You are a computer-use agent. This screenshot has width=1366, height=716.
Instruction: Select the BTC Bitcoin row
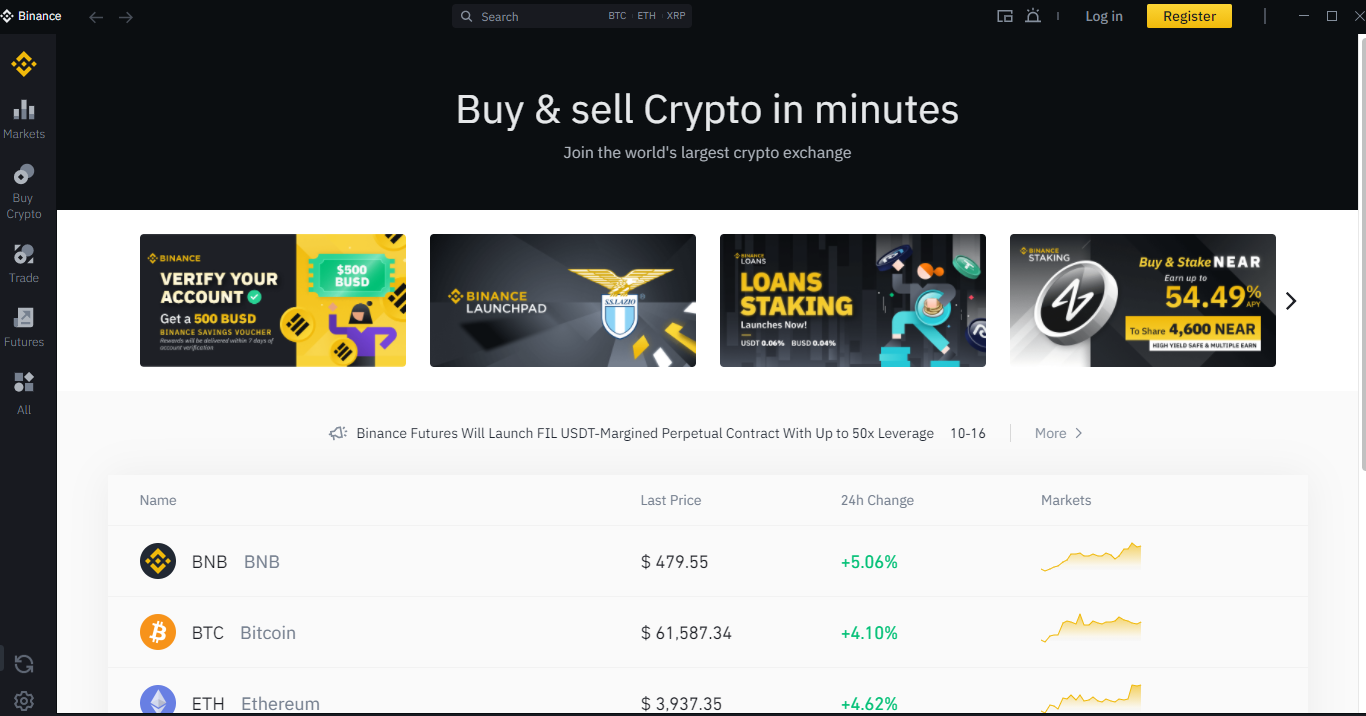coord(708,633)
